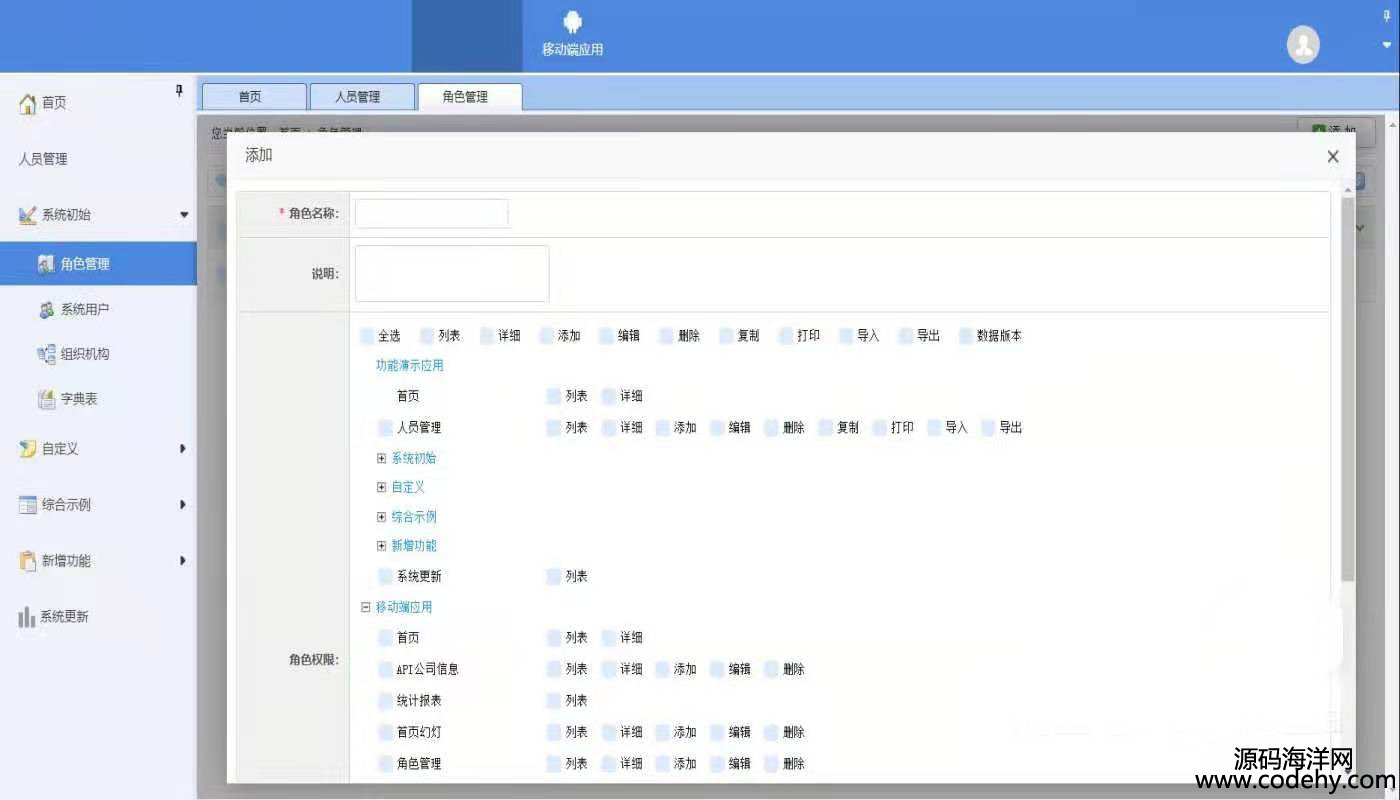Click the 添加 button behind dialog
Image resolution: width=1400 pixels, height=800 pixels.
[1336, 131]
